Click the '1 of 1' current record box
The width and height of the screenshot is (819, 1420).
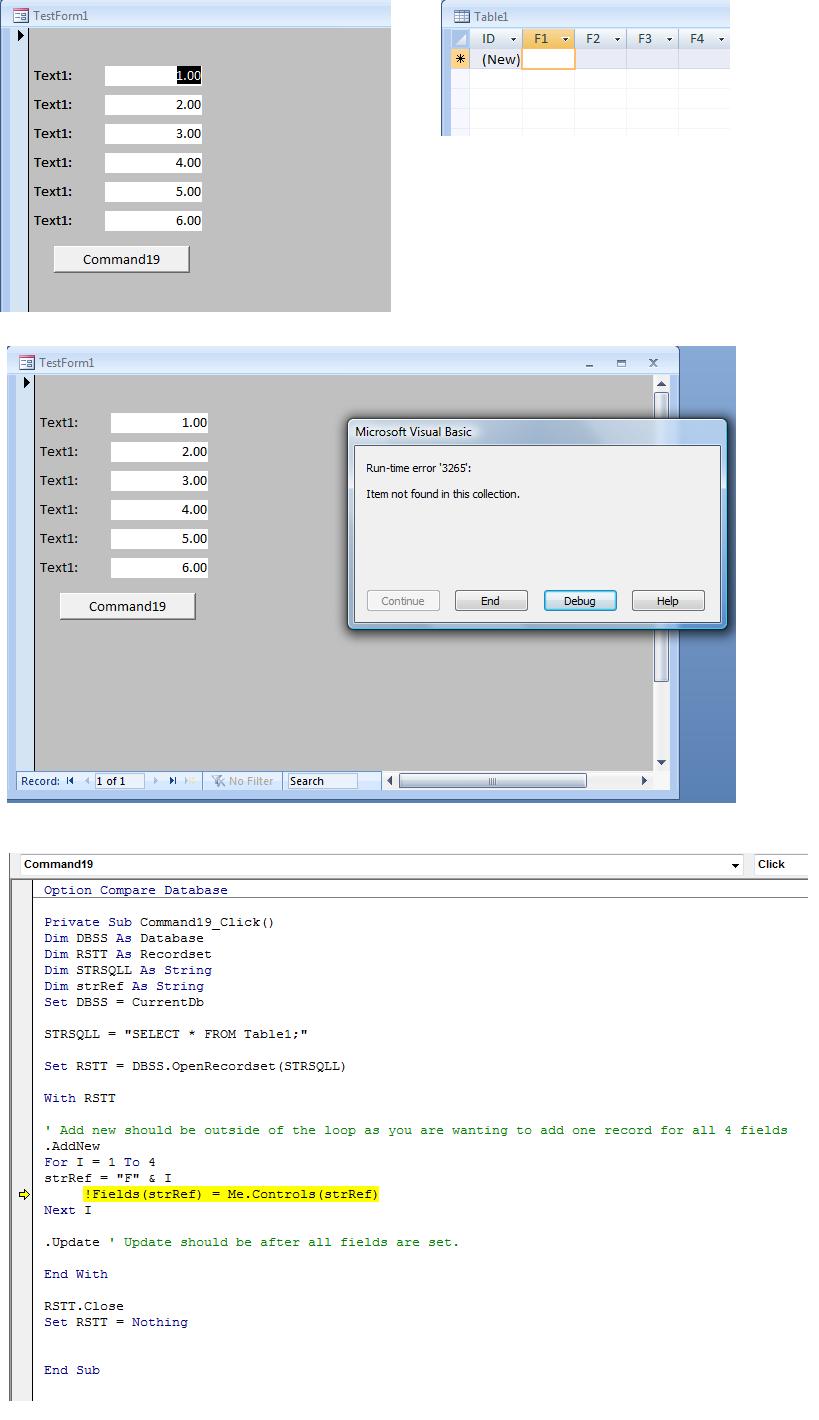tap(119, 781)
